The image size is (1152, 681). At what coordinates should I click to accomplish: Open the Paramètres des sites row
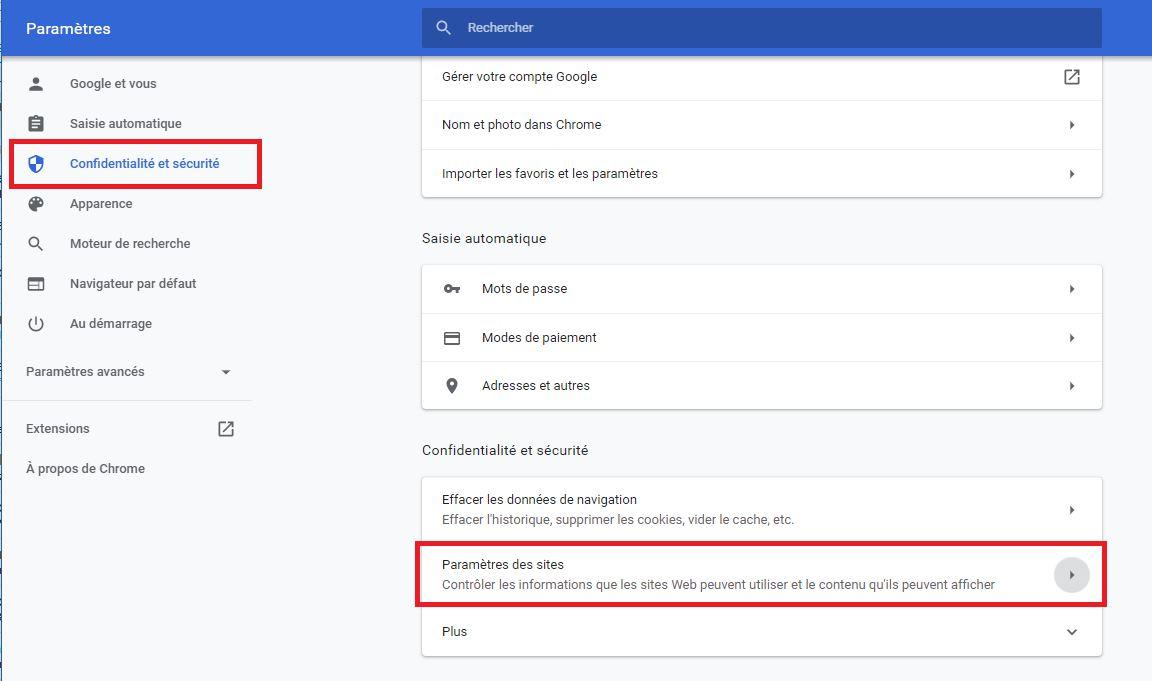pyautogui.click(x=762, y=574)
